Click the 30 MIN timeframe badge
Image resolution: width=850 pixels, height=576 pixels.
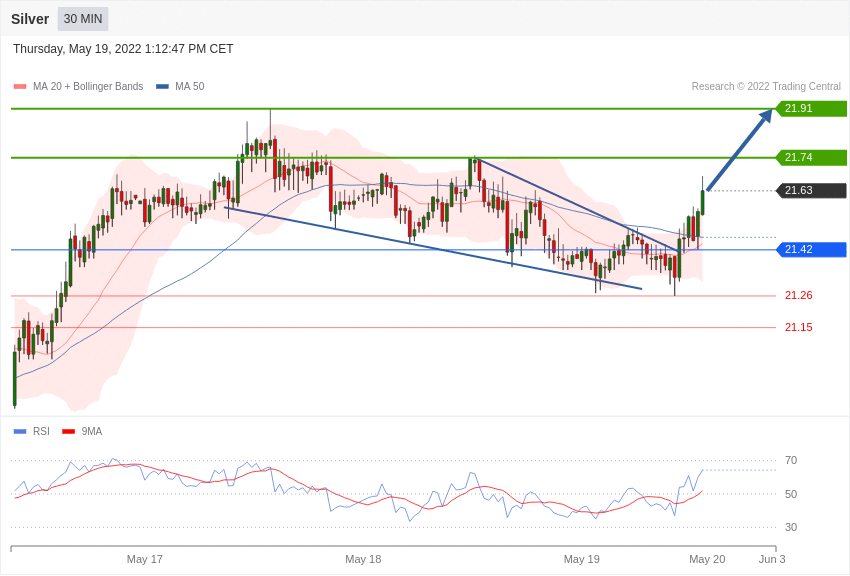[83, 19]
